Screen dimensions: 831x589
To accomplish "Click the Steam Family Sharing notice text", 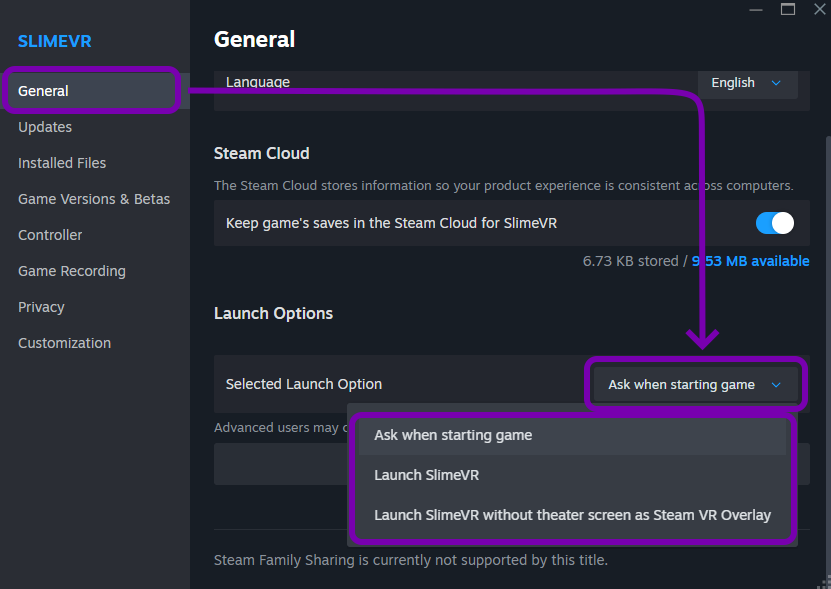I will pos(411,560).
